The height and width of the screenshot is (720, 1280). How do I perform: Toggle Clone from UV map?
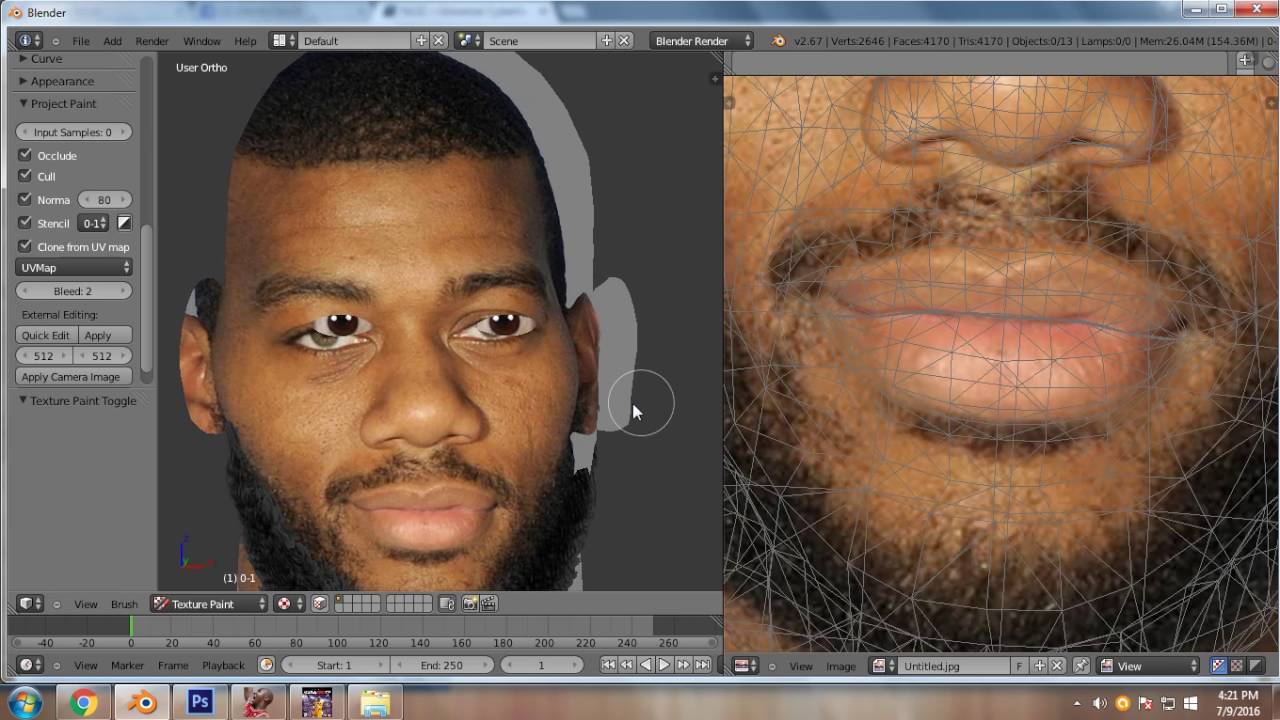click(26, 246)
